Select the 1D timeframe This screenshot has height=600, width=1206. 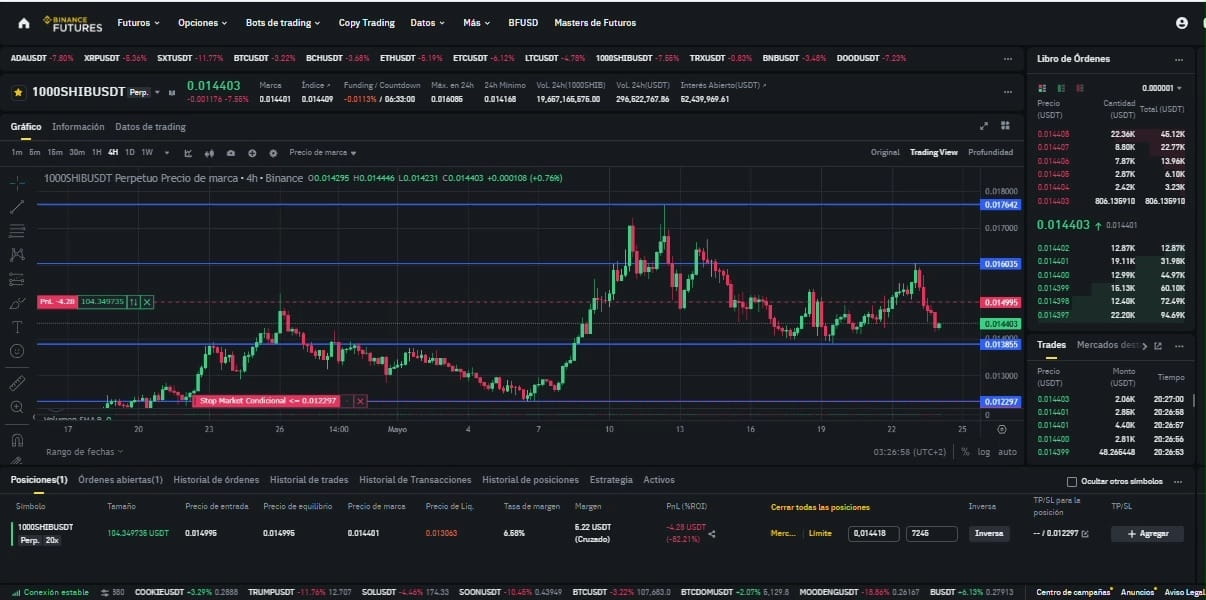click(130, 153)
